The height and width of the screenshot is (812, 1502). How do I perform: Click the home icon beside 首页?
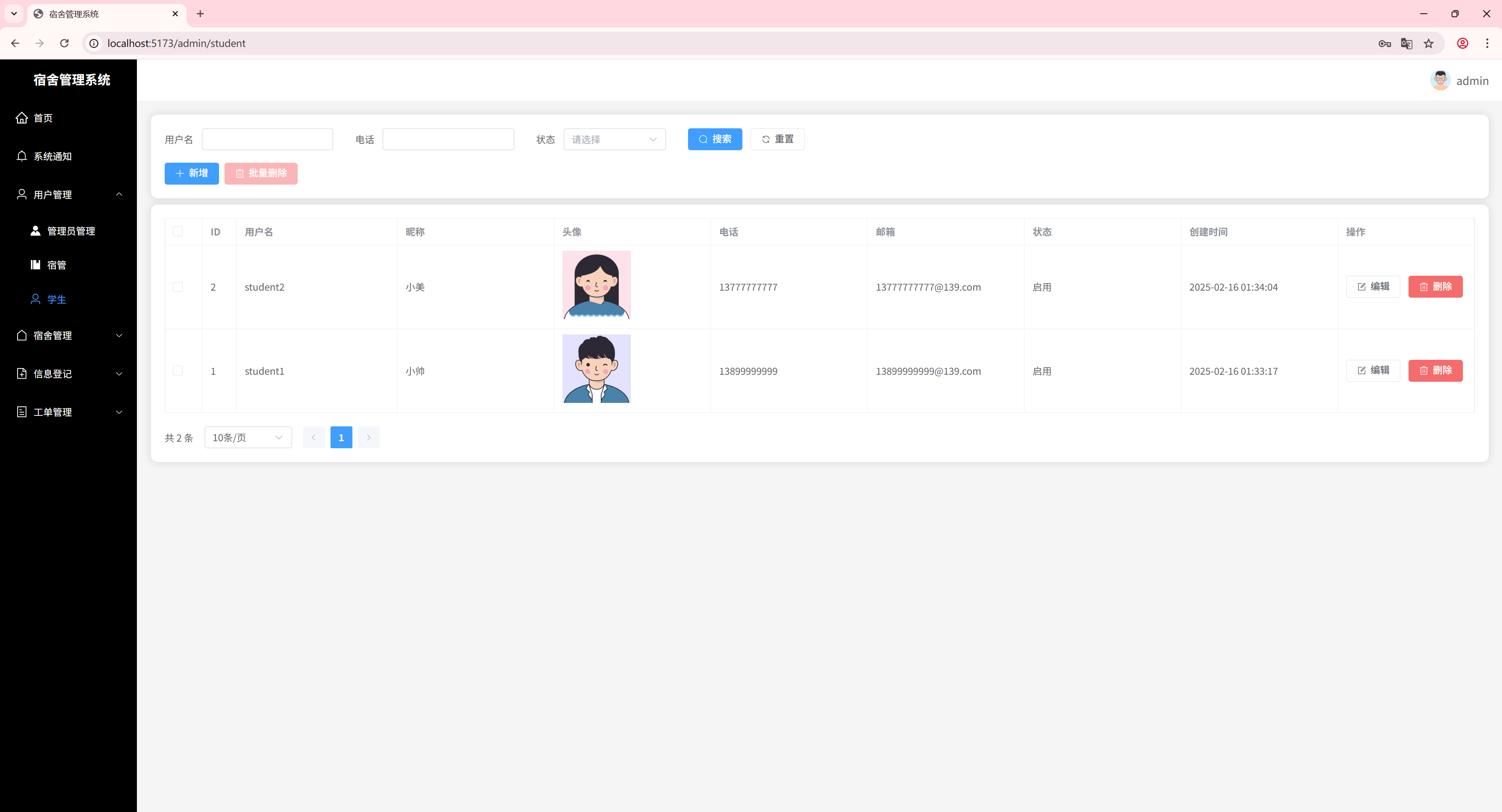click(22, 118)
